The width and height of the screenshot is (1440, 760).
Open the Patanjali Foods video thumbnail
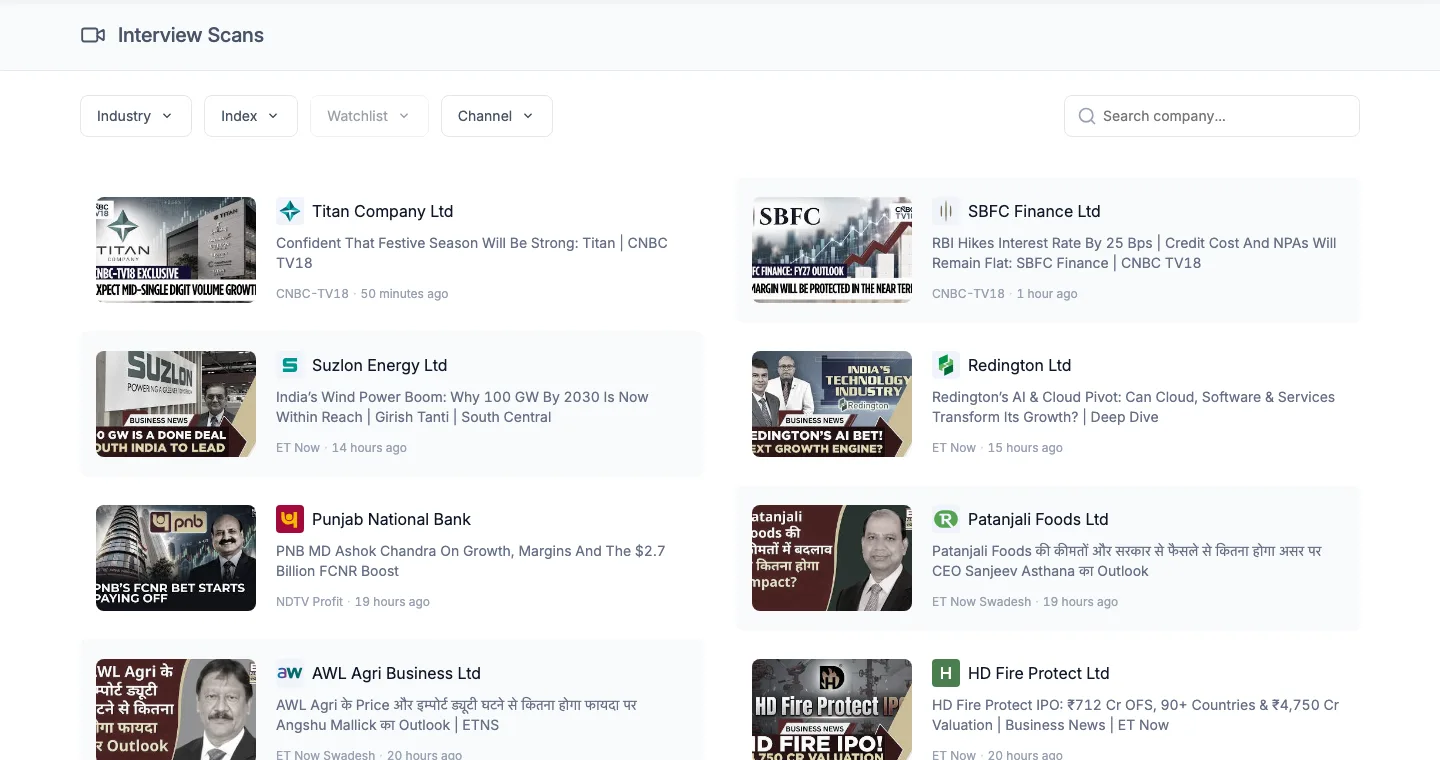pyautogui.click(x=832, y=558)
